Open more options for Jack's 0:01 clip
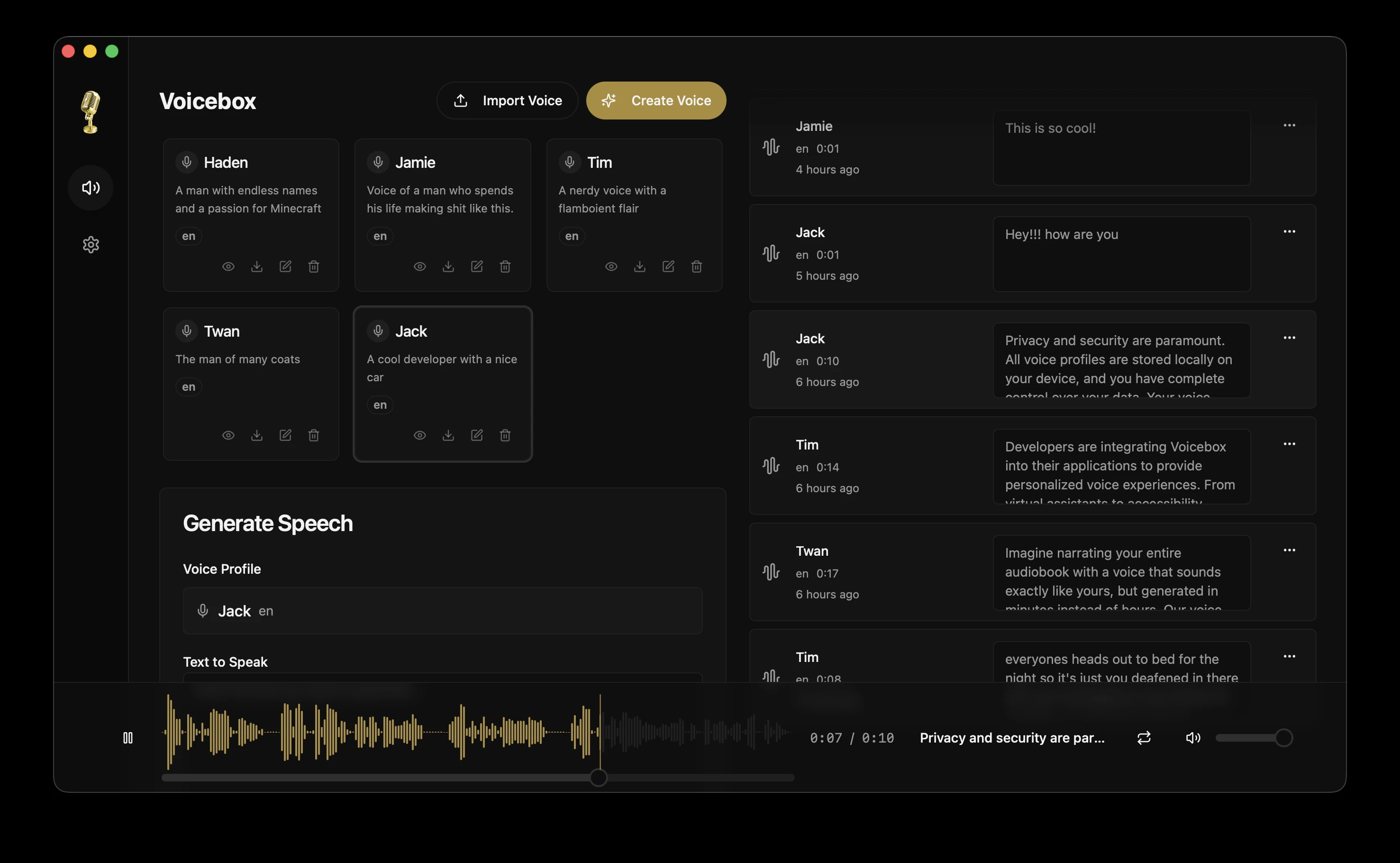Image resolution: width=1400 pixels, height=863 pixels. tap(1289, 232)
